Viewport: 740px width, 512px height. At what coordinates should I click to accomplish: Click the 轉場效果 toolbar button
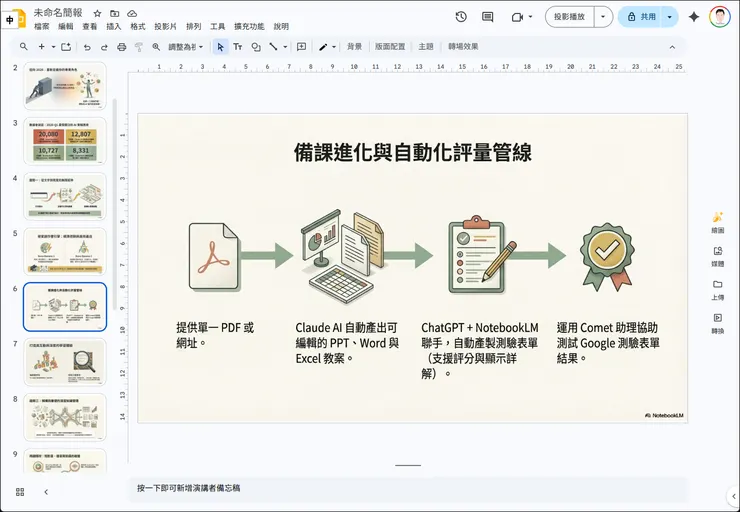pos(463,47)
